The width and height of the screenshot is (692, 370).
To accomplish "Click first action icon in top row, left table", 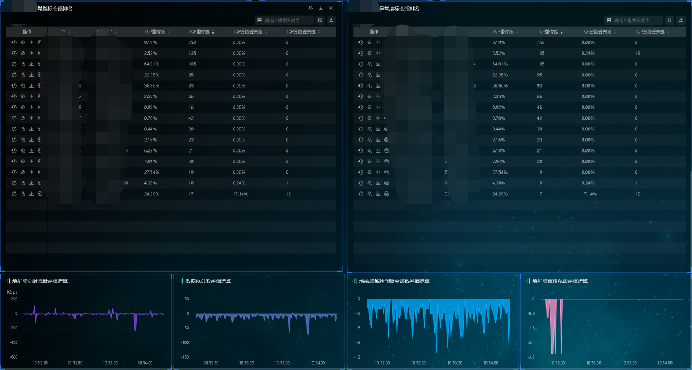I will [14, 42].
